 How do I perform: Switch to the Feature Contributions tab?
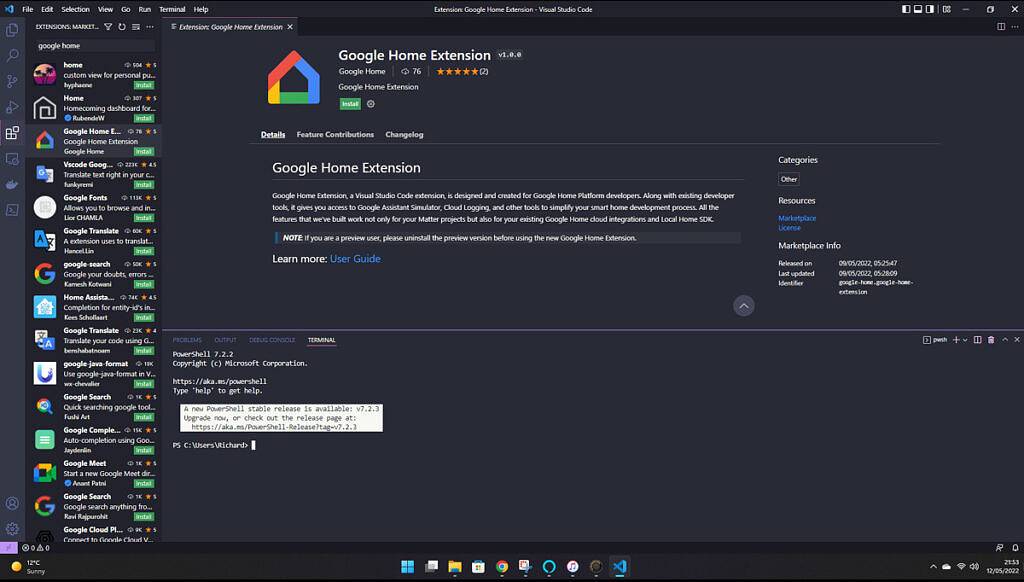335,134
